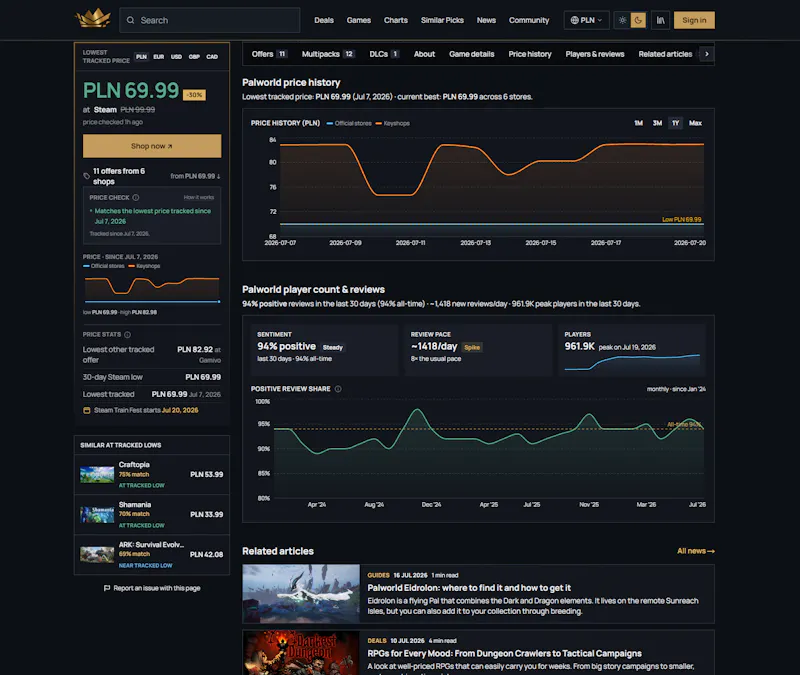
Task: Click the globe icon beside PLN
Action: [574, 20]
